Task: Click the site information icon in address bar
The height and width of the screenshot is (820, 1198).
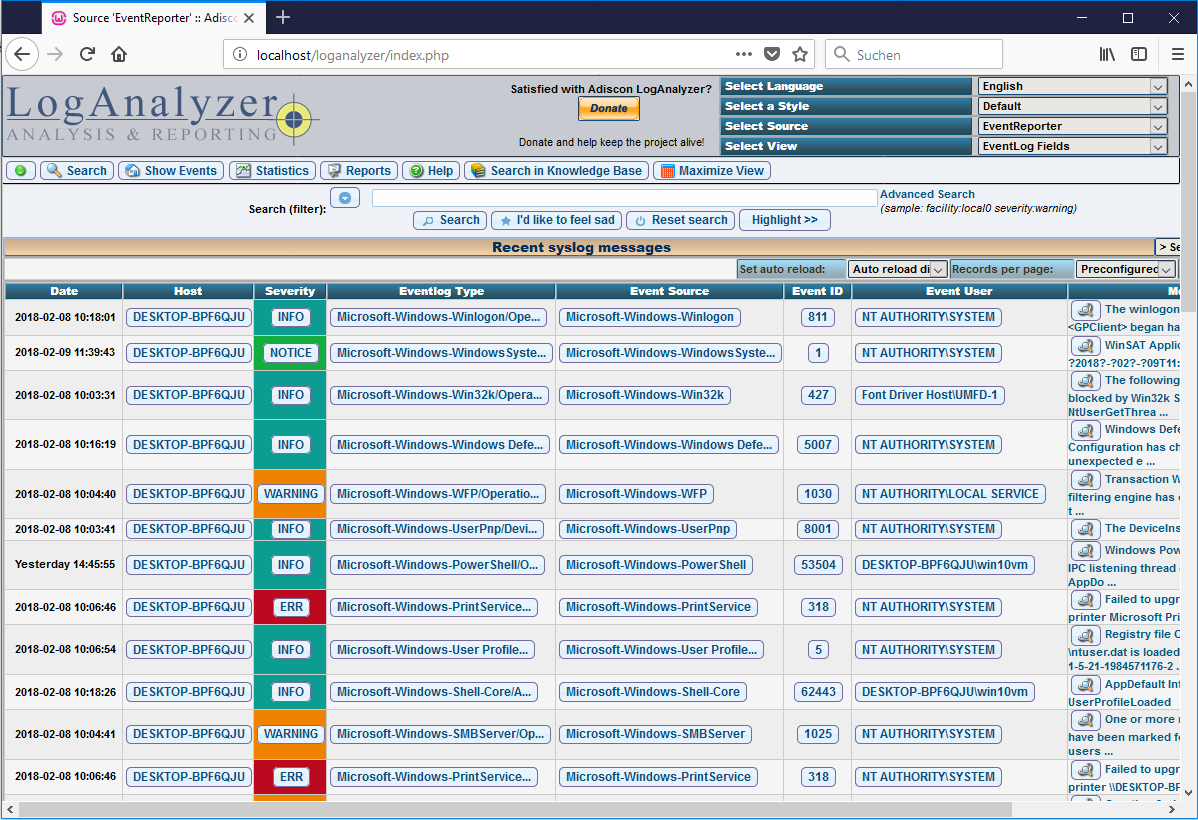Action: [x=240, y=54]
